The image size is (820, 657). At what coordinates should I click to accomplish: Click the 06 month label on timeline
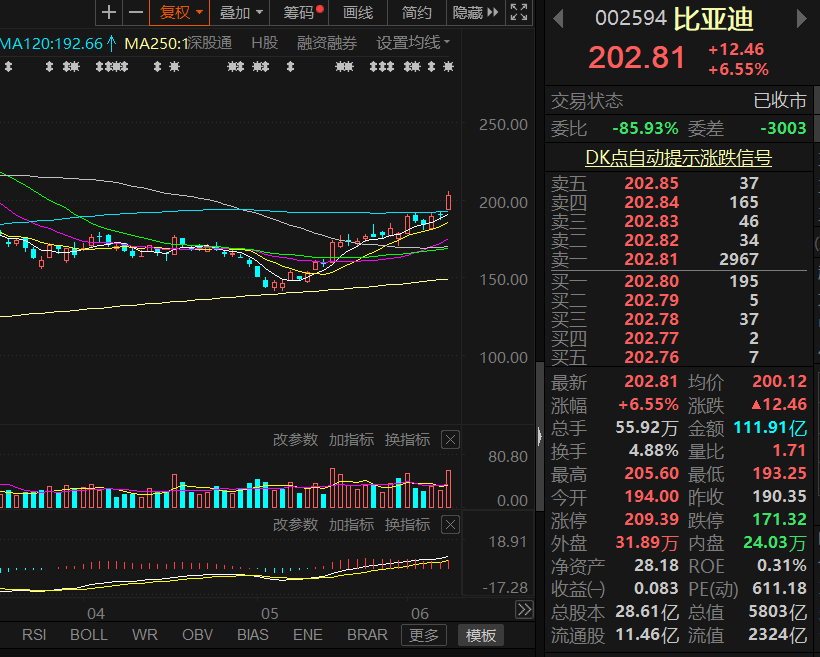click(x=419, y=613)
